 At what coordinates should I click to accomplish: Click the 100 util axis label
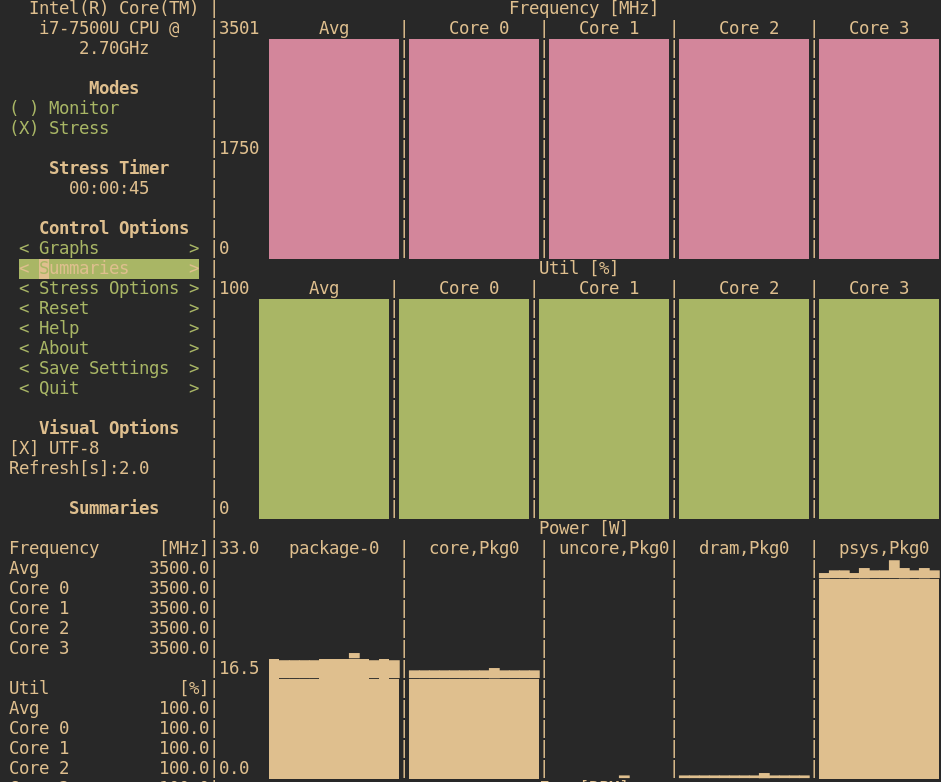[234, 288]
